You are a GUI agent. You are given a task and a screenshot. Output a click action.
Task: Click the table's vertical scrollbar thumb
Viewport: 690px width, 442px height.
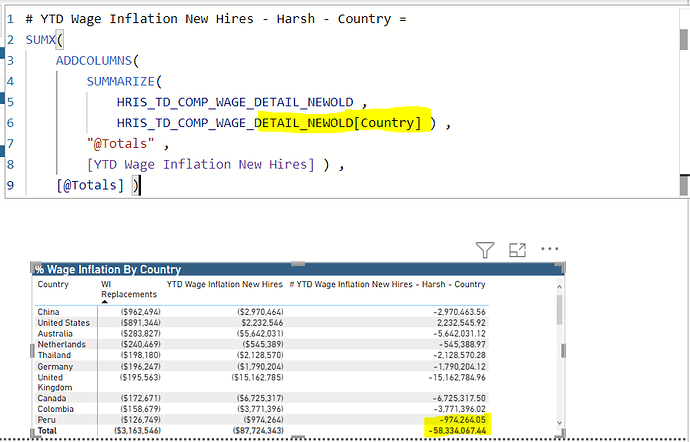[x=559, y=309]
